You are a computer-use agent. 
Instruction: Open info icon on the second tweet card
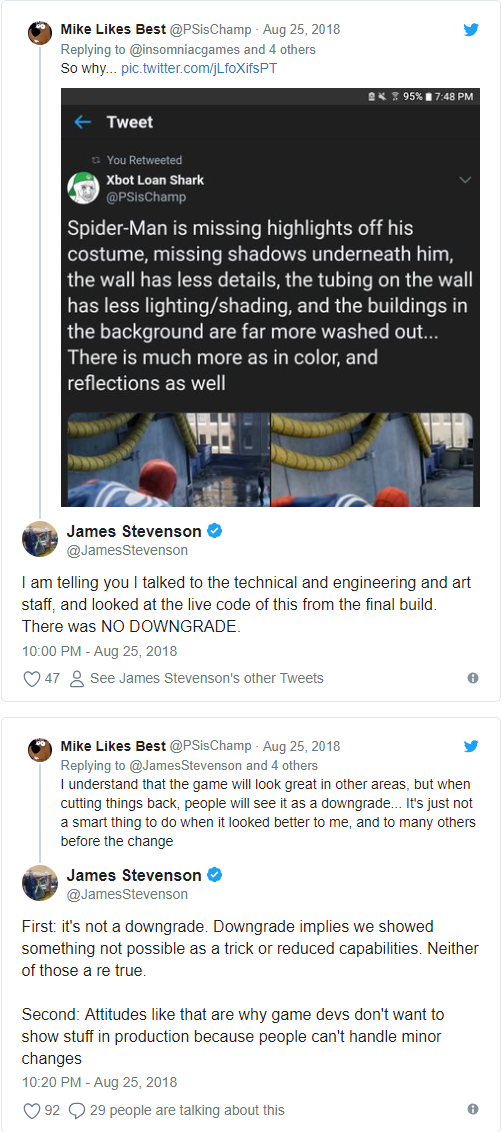coord(473,1109)
